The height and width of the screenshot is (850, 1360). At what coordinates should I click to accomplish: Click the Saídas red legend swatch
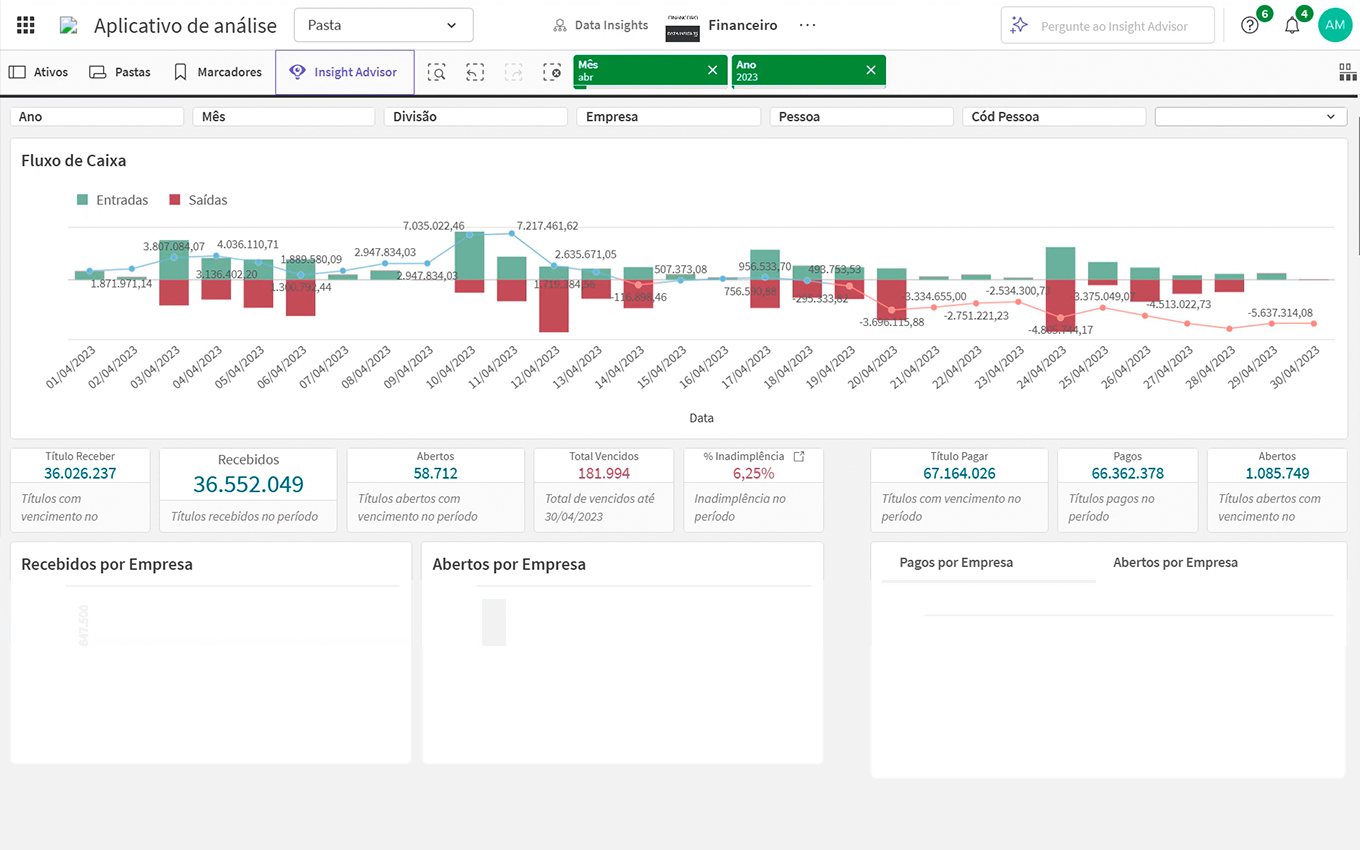point(175,200)
